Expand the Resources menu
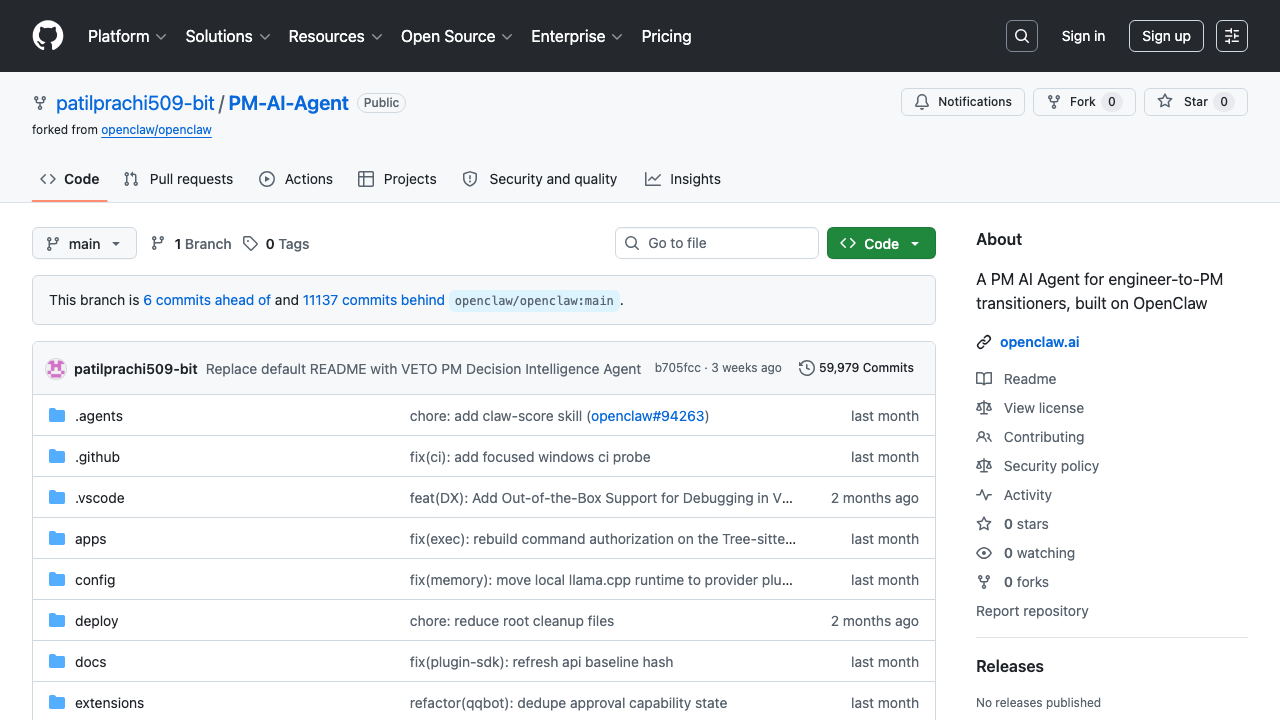The width and height of the screenshot is (1280, 720). (336, 36)
